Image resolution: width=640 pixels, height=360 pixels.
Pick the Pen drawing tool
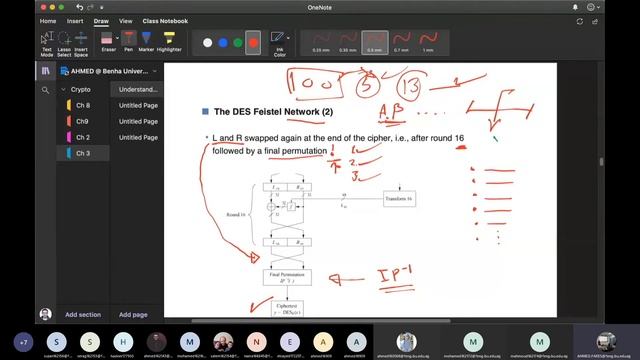tap(129, 42)
